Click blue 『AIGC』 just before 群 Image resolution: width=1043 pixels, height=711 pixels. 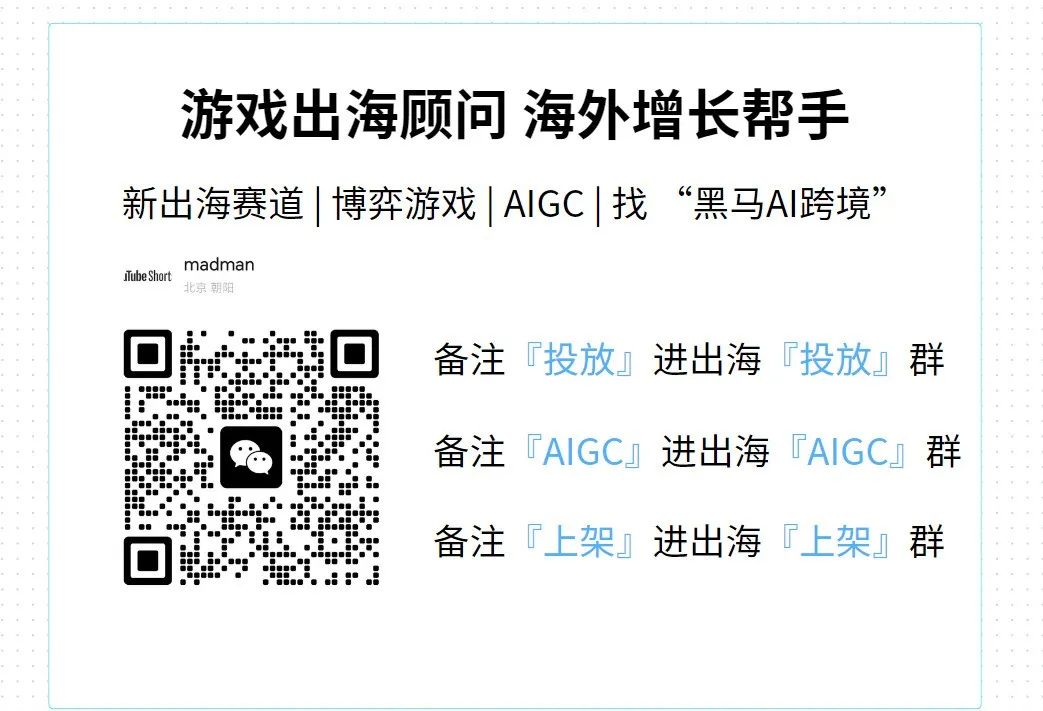847,452
